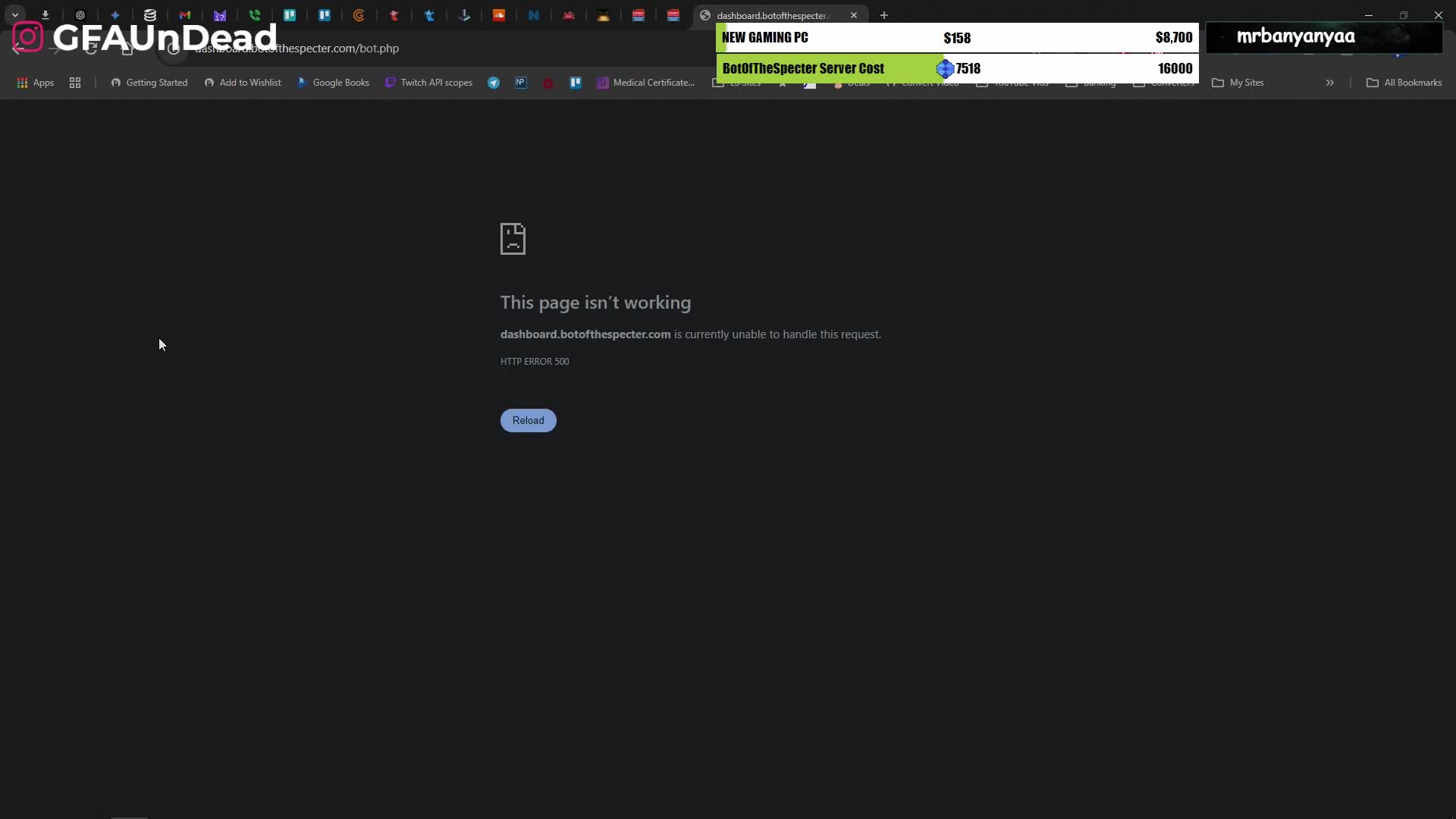The height and width of the screenshot is (819, 1456).
Task: Open the Google Books bookmark
Action: 334,83
